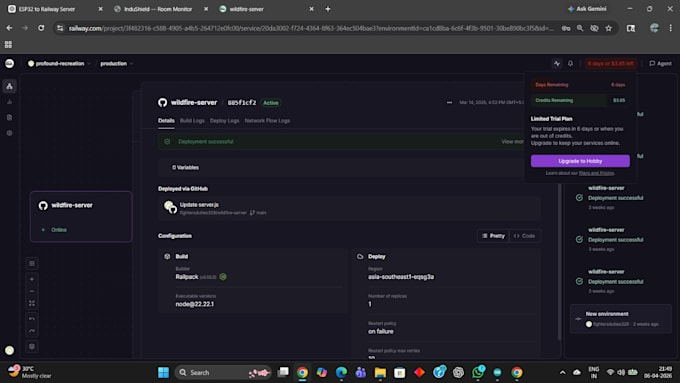
Task: Click the trial days and credits left badge
Action: [611, 63]
